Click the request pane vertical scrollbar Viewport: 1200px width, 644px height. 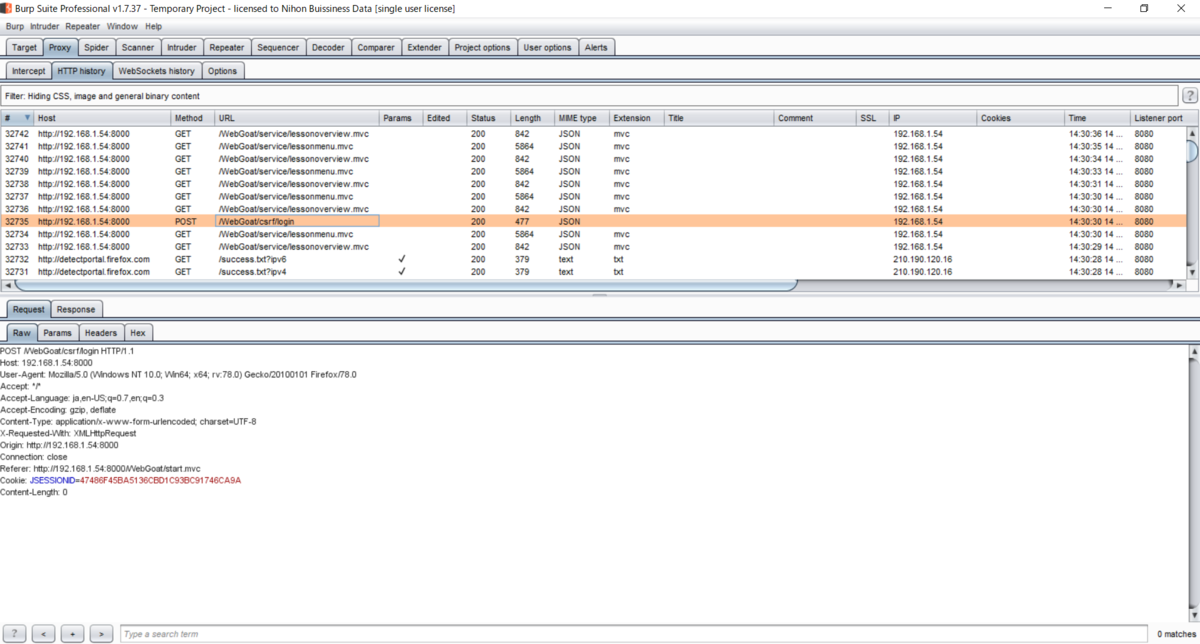1194,483
